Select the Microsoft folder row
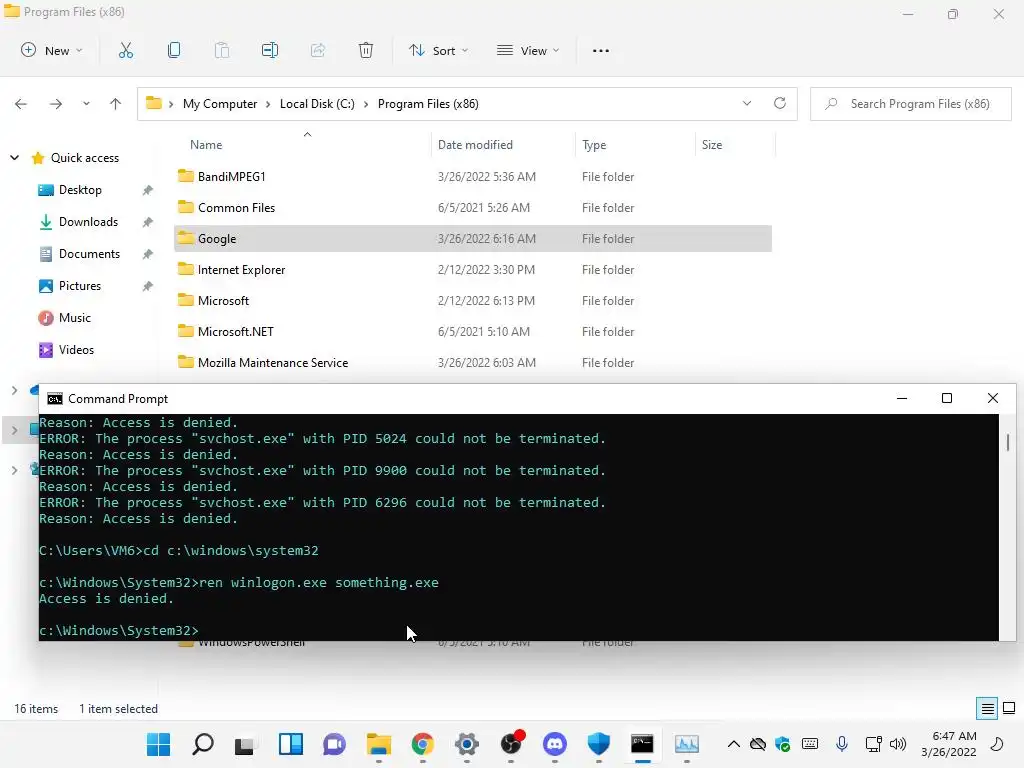This screenshot has height=768, width=1024. [473, 300]
